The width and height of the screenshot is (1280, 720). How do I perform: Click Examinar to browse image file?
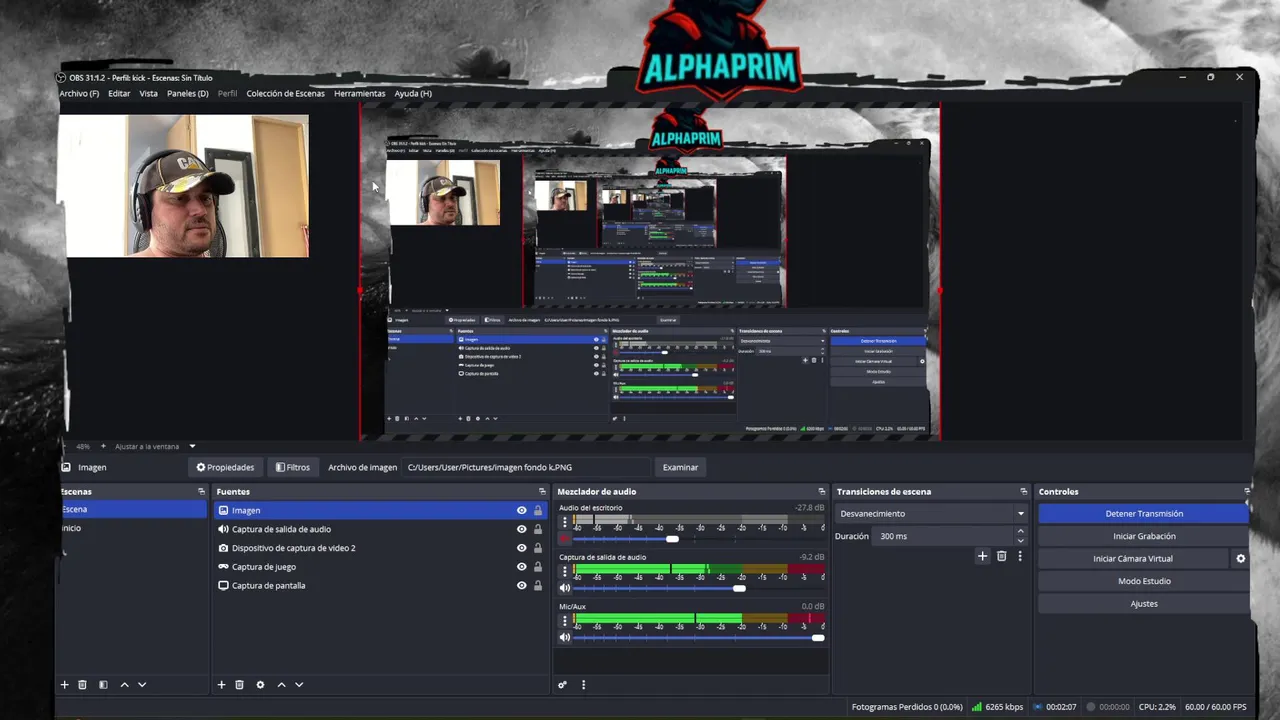(680, 467)
